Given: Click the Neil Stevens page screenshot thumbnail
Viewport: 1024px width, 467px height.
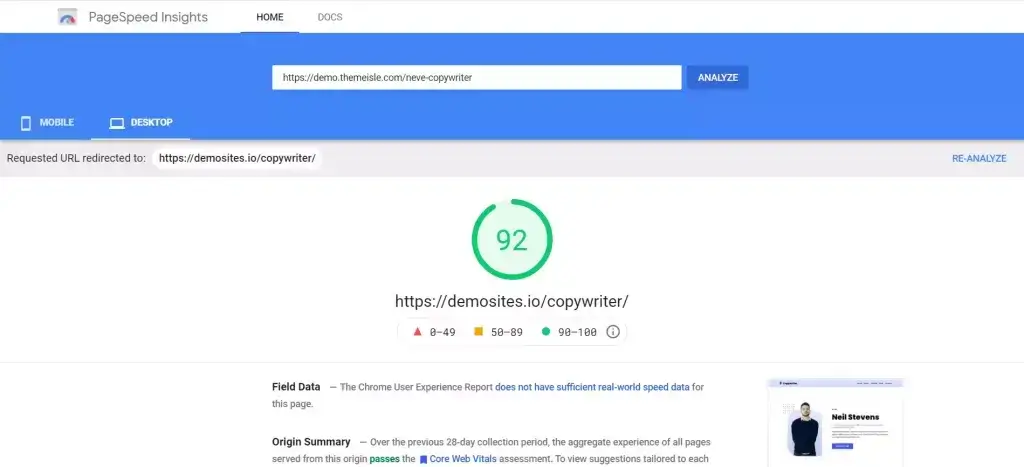Looking at the screenshot, I should (x=835, y=422).
